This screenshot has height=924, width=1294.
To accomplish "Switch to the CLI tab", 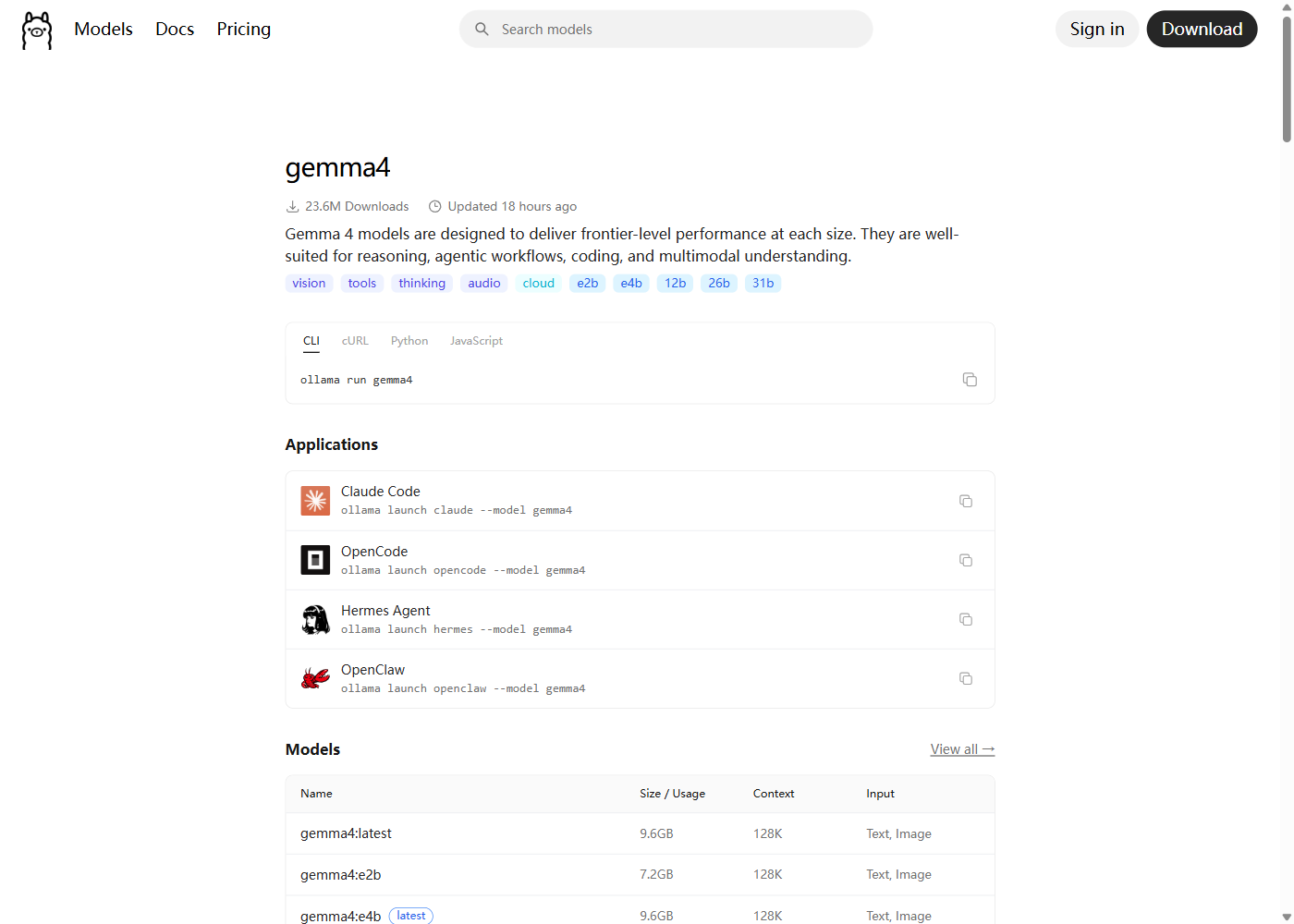I will (311, 341).
